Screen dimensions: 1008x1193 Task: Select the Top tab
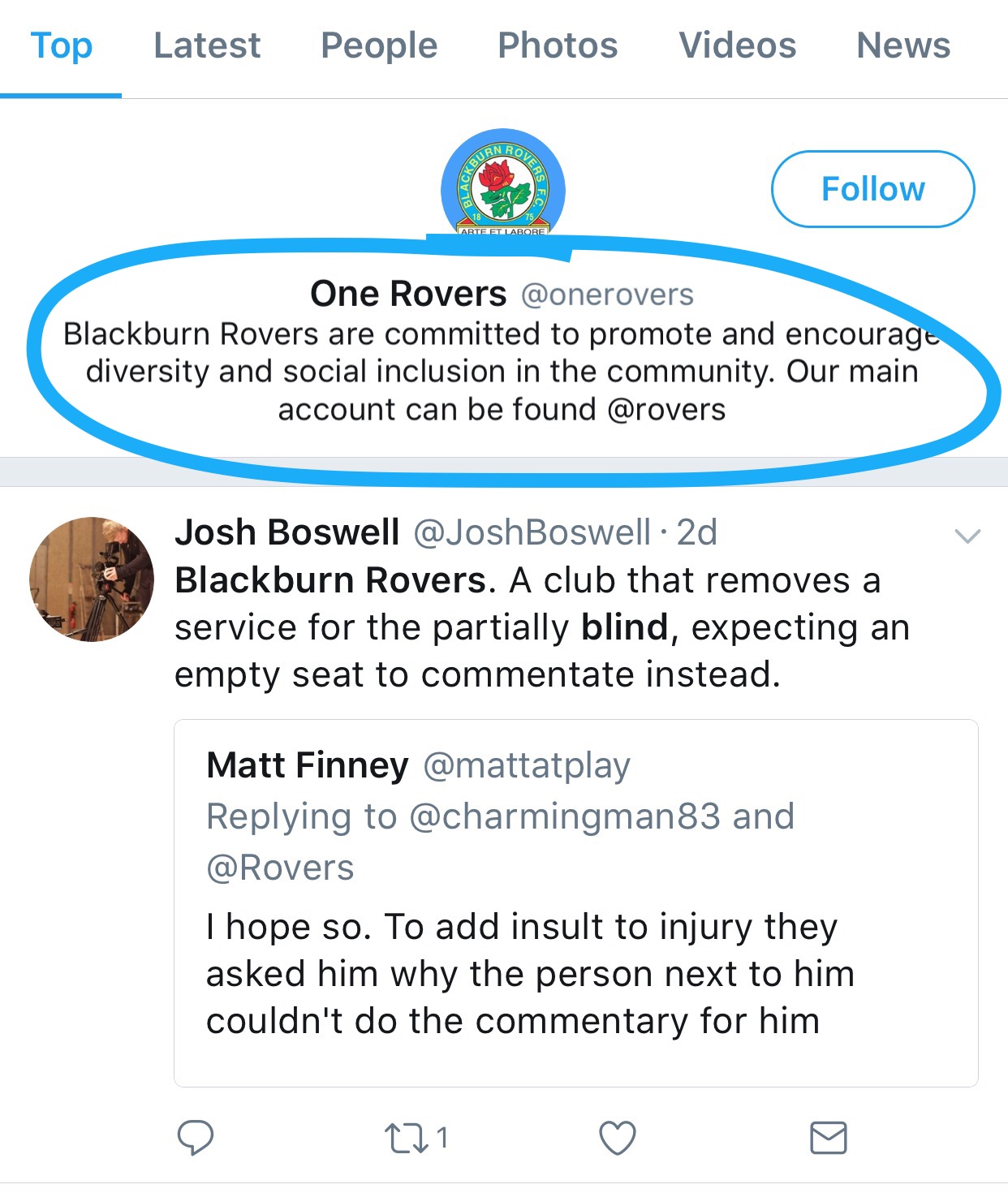point(62,45)
